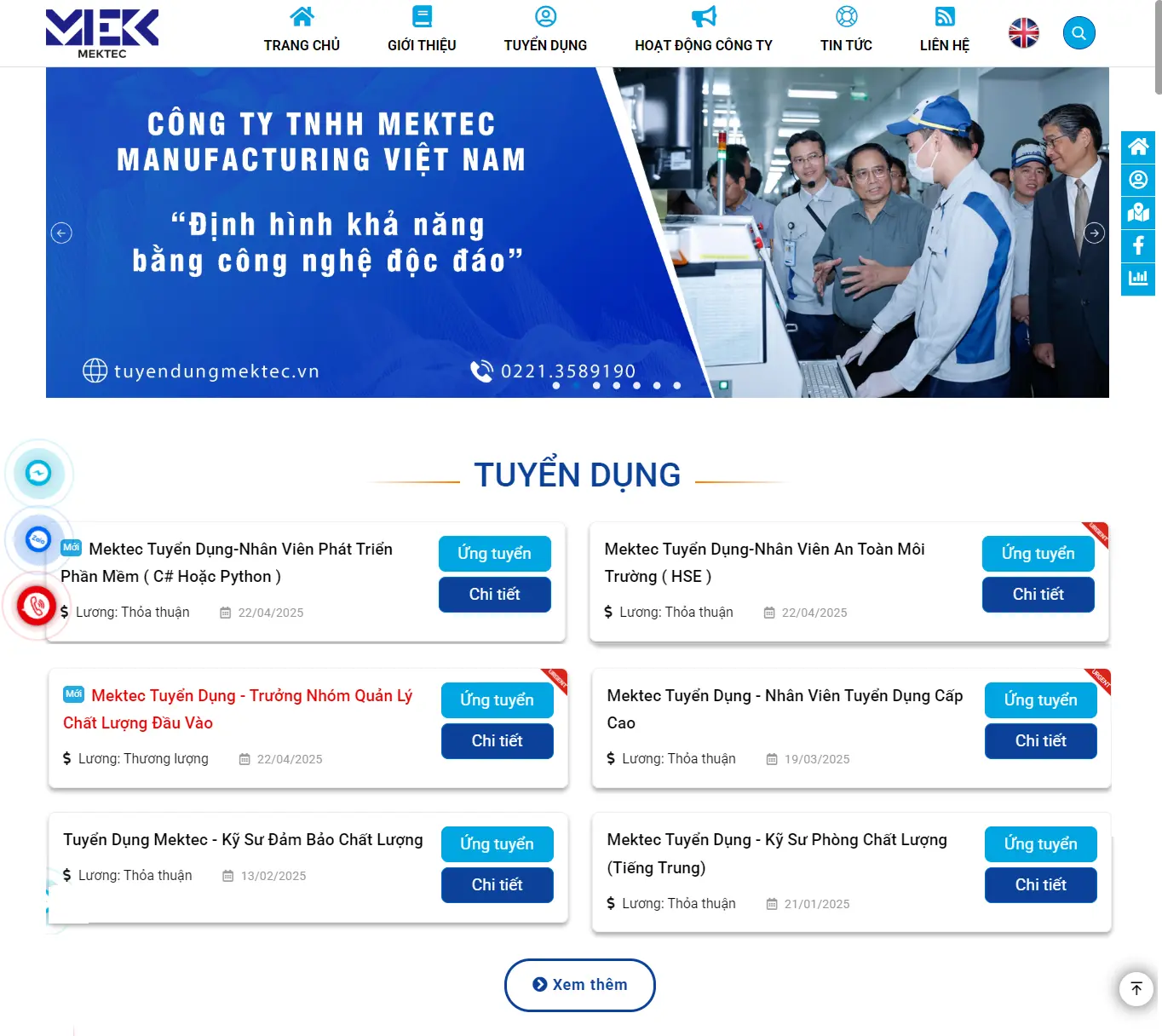View details of Kỹ Sư Đảm Bảo Chất Lượng
The height and width of the screenshot is (1036, 1162).
click(x=497, y=885)
